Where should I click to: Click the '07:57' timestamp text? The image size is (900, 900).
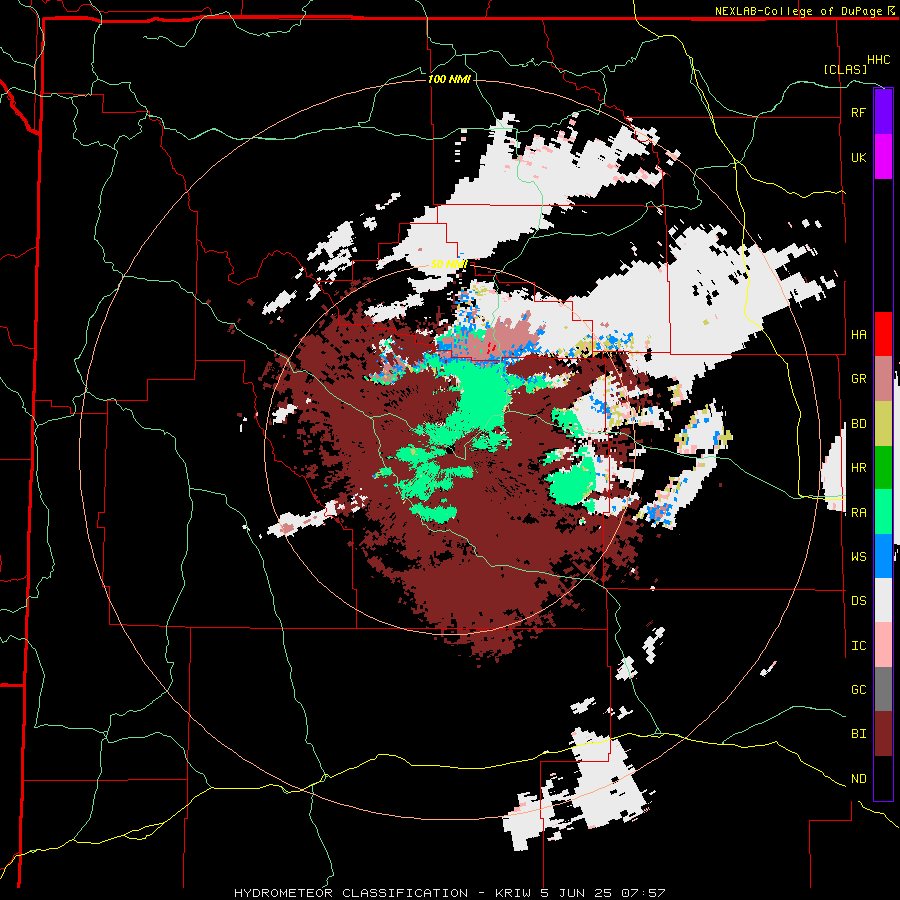coord(642,893)
